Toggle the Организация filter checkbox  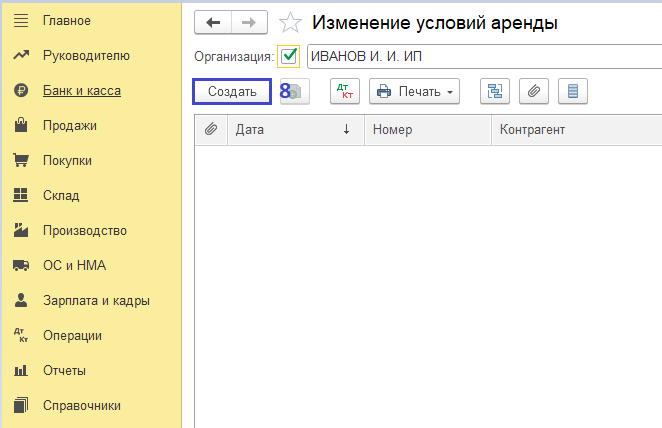pyautogui.click(x=289, y=56)
